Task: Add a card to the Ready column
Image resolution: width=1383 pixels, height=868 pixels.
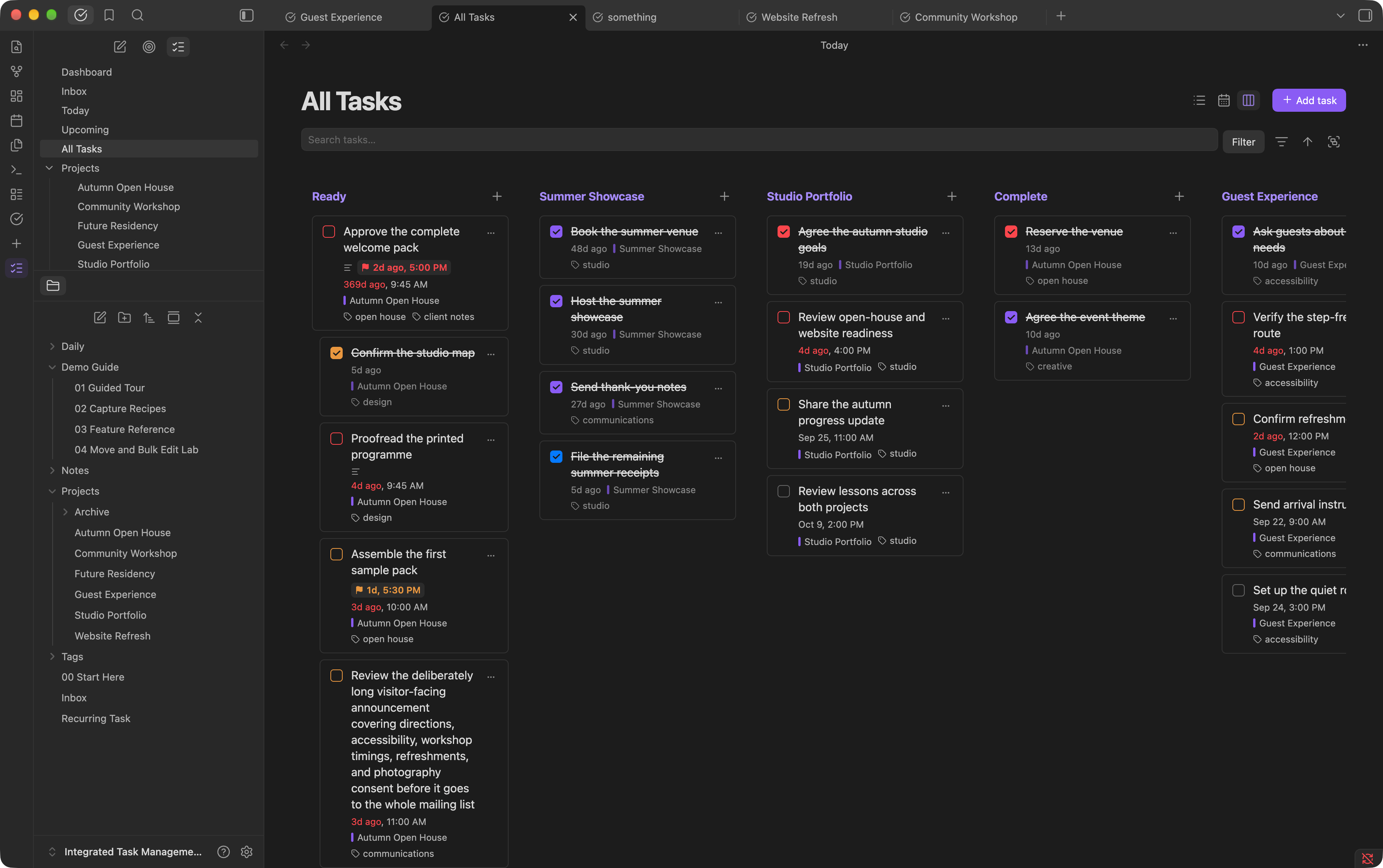Action: (x=497, y=196)
